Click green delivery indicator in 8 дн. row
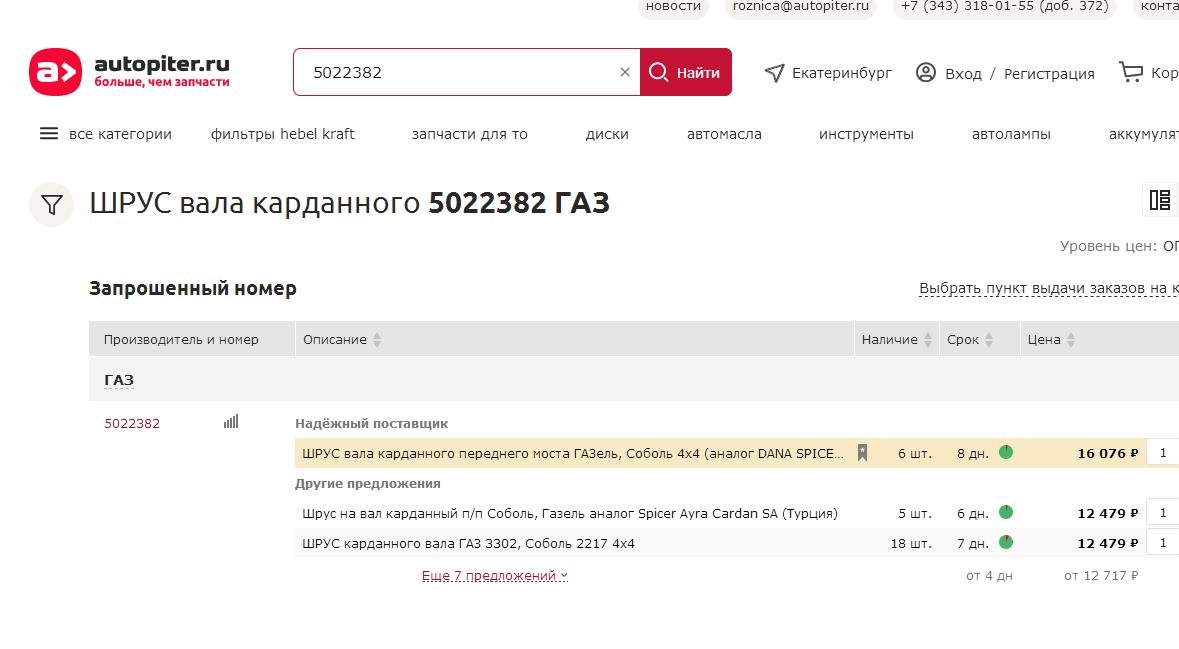This screenshot has width=1179, height=649. click(1006, 452)
